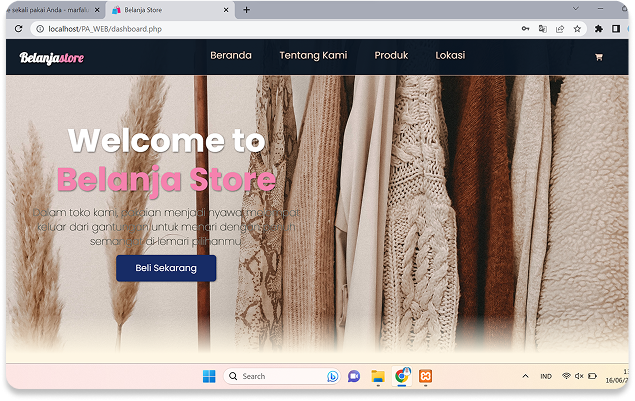Click the Belanjastore logo
Viewport: 635px width, 401px height.
click(x=52, y=57)
